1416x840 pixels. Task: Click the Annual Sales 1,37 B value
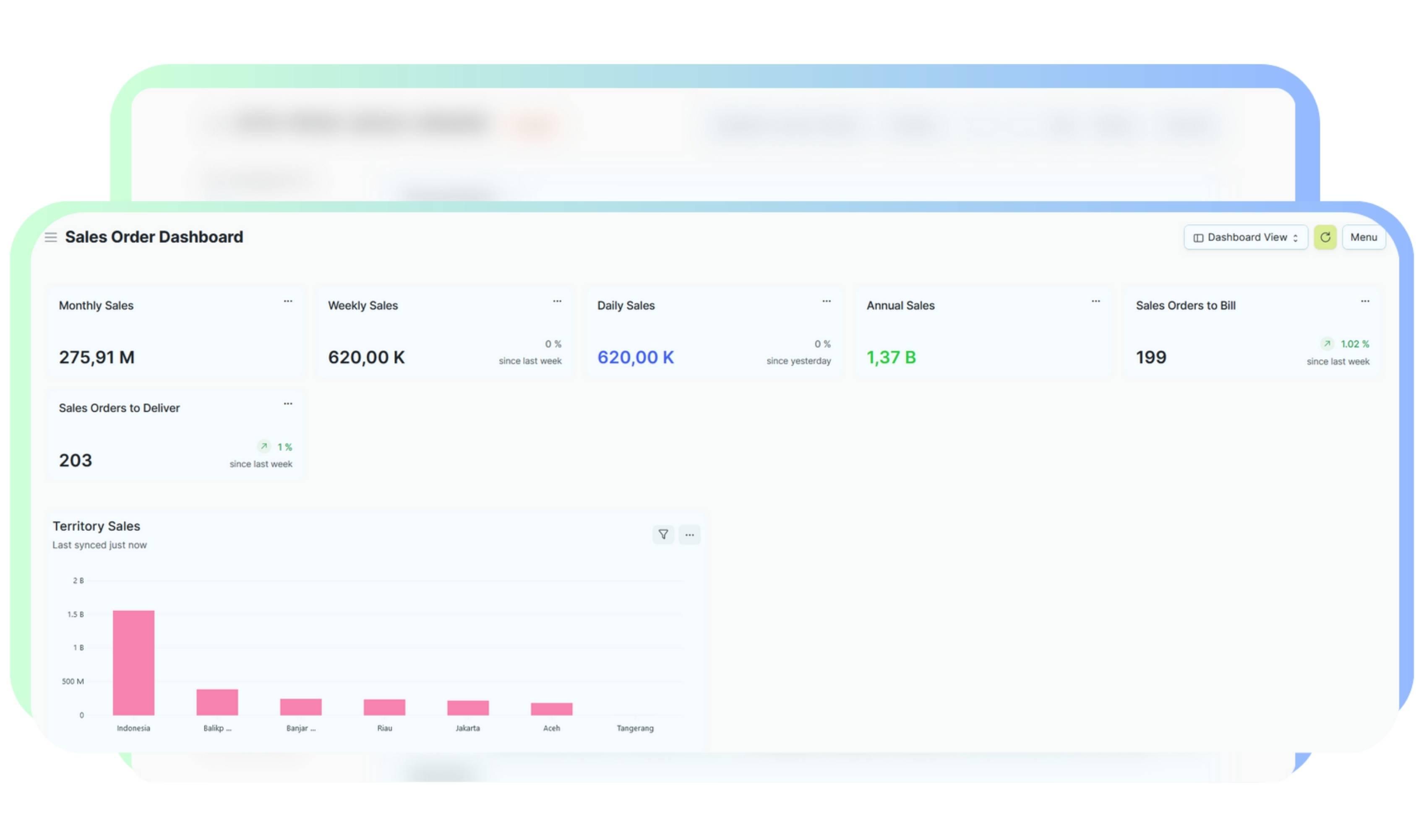[x=891, y=357]
